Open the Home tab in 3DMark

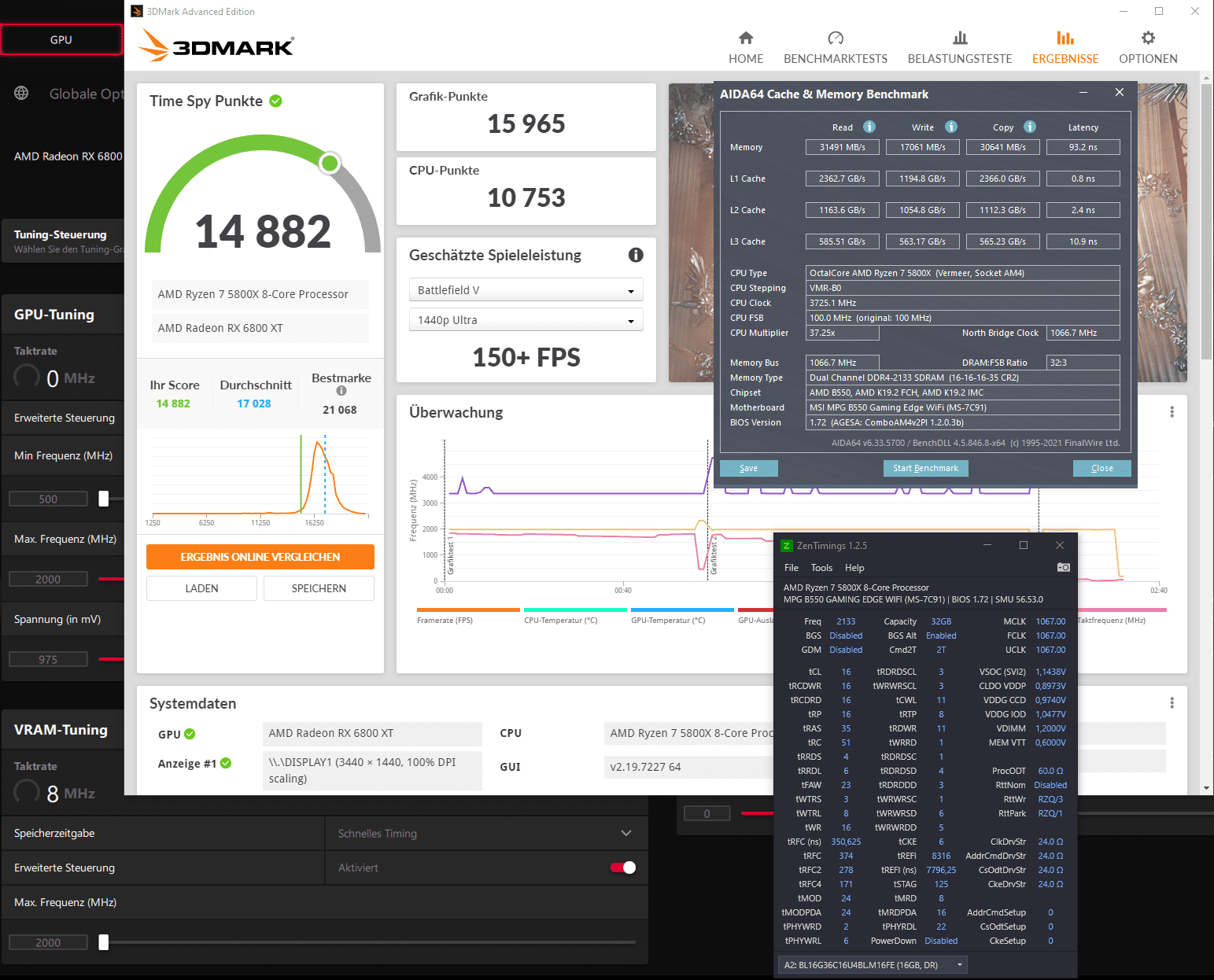(746, 48)
